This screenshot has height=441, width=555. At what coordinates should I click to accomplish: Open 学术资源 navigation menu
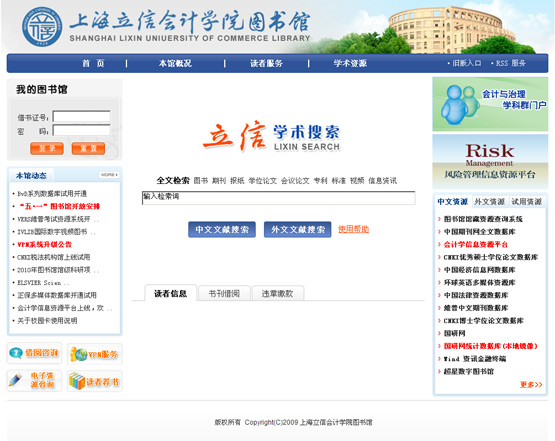pyautogui.click(x=350, y=63)
